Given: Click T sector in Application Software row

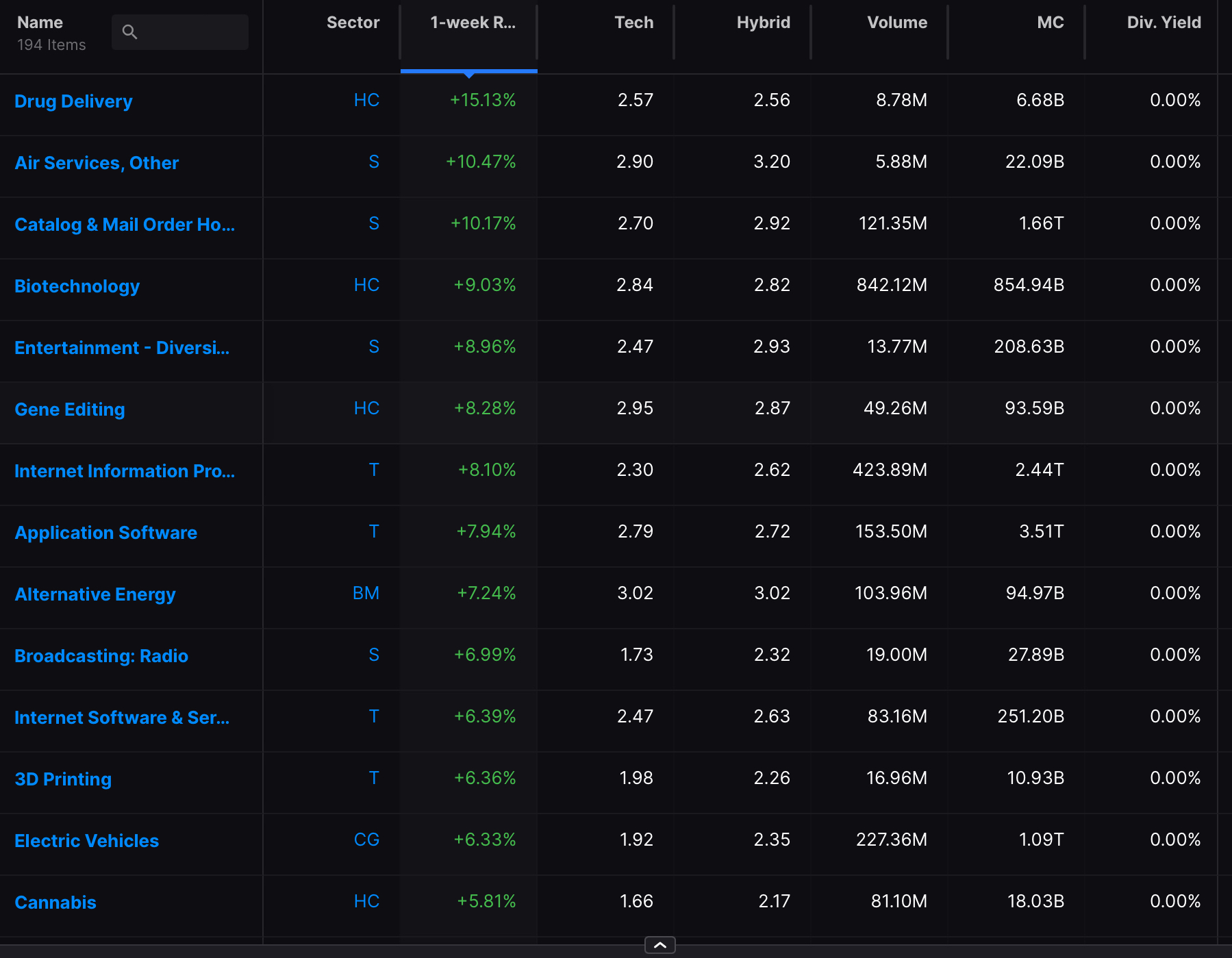Looking at the screenshot, I should tap(374, 531).
